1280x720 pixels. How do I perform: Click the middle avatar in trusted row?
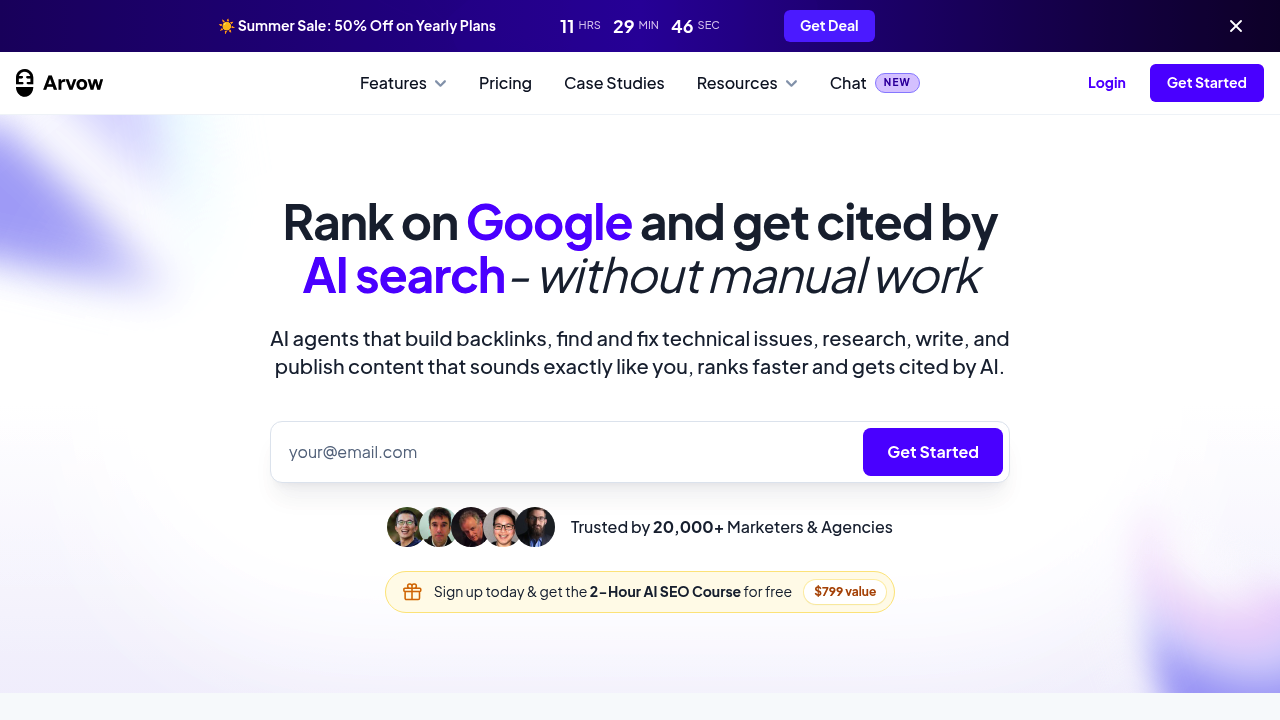[x=471, y=527]
